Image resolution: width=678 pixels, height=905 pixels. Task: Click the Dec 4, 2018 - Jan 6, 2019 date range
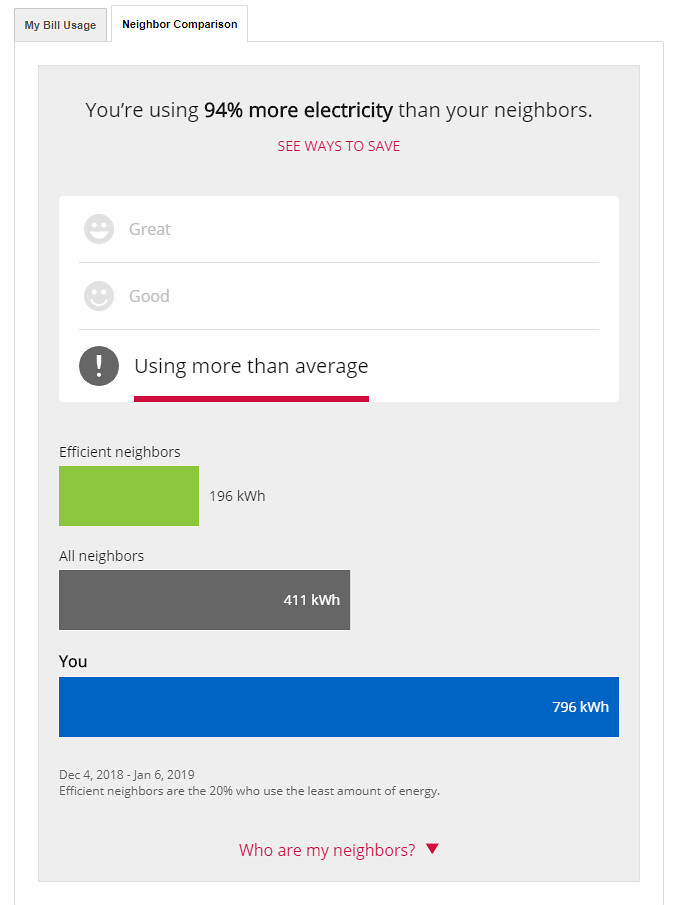(x=126, y=775)
